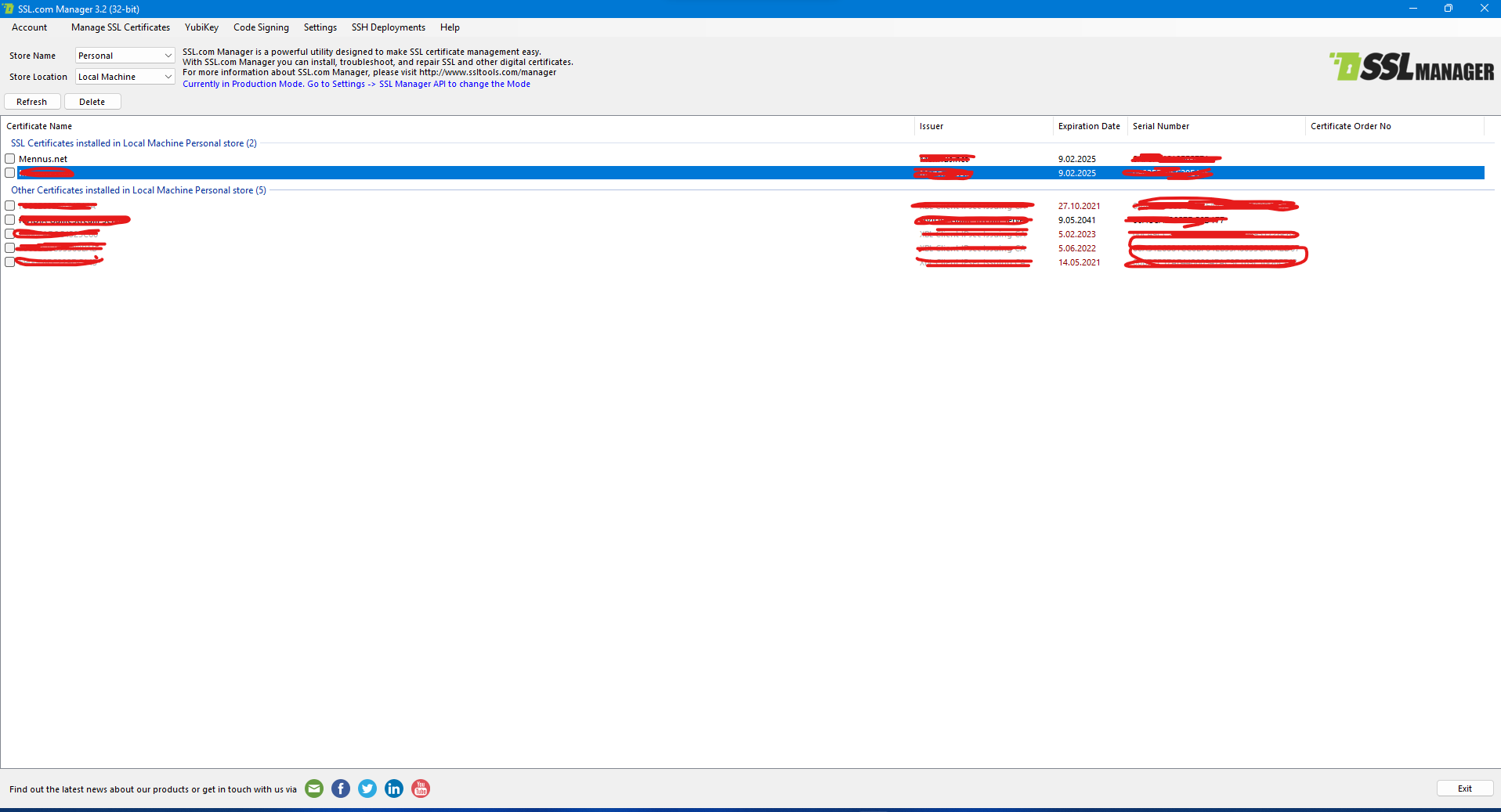1501x812 pixels.
Task: Open the Facebook icon link
Action: pos(341,789)
